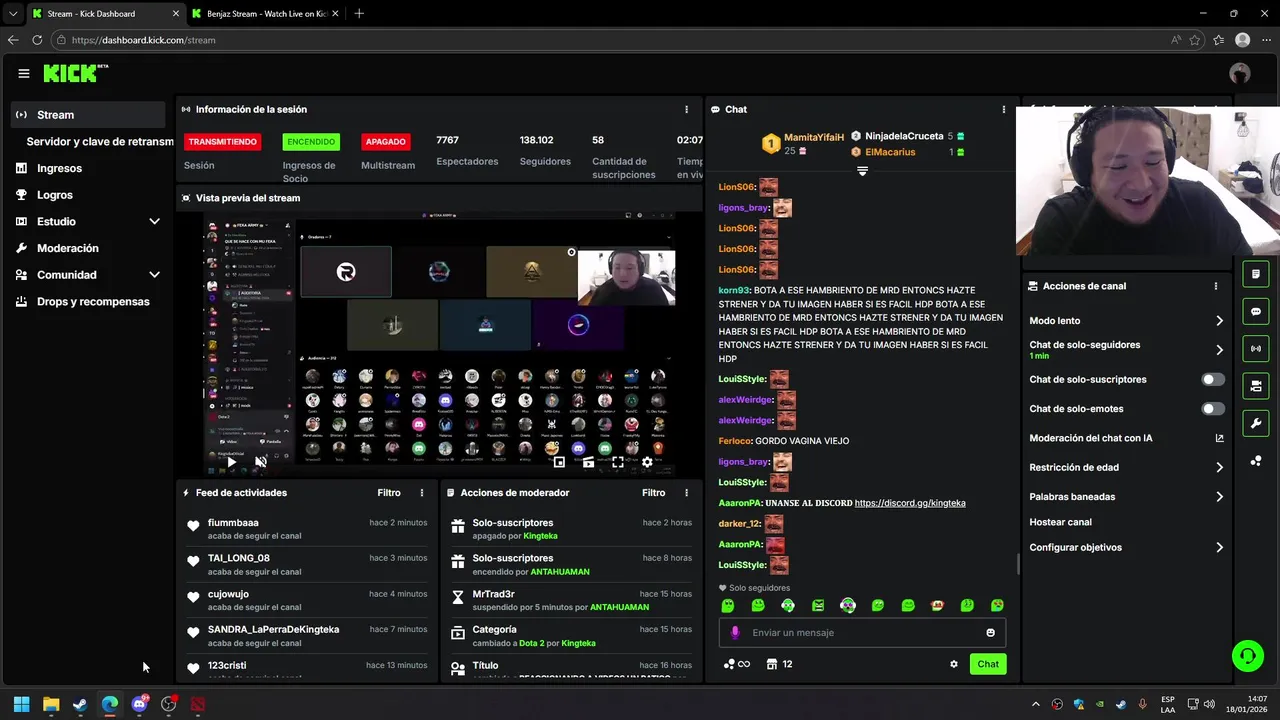The image size is (1280, 720).
Task: Open Discord from the taskbar
Action: click(x=139, y=704)
